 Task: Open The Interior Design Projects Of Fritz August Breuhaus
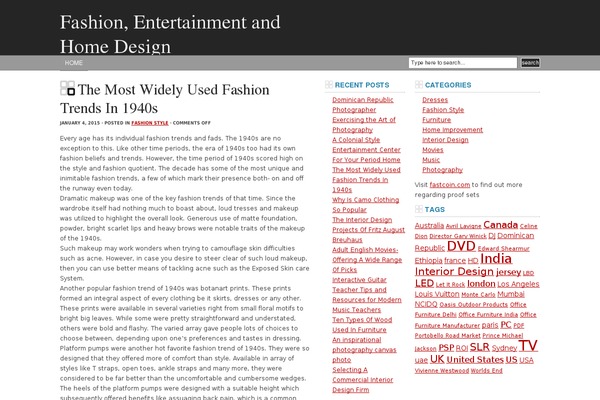[368, 230]
